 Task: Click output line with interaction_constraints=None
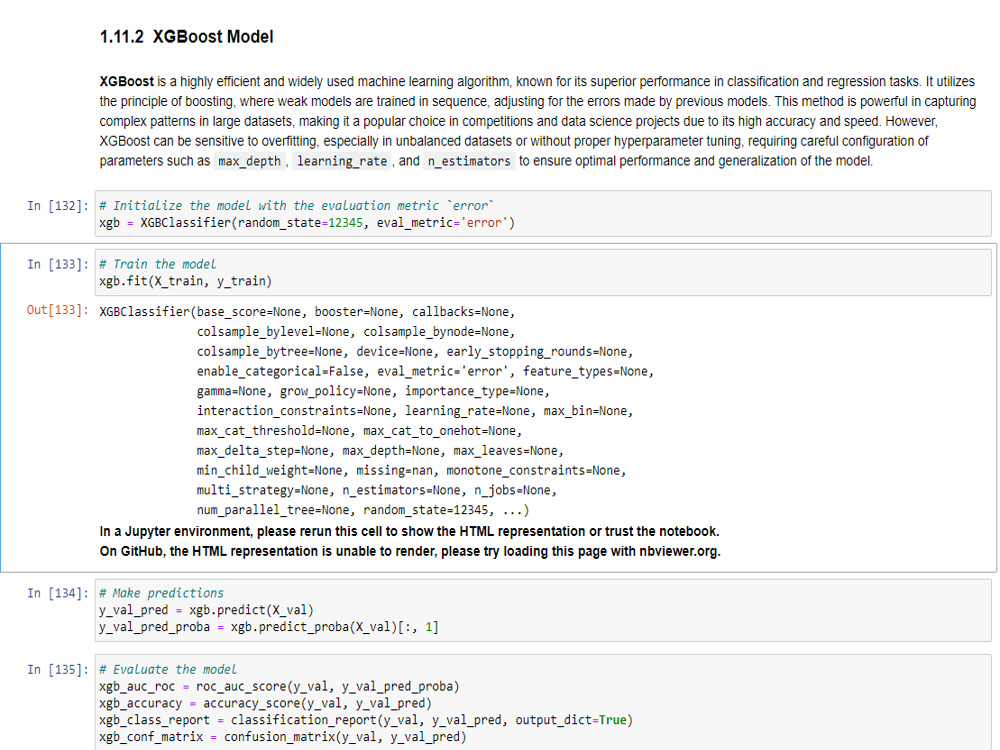click(415, 411)
